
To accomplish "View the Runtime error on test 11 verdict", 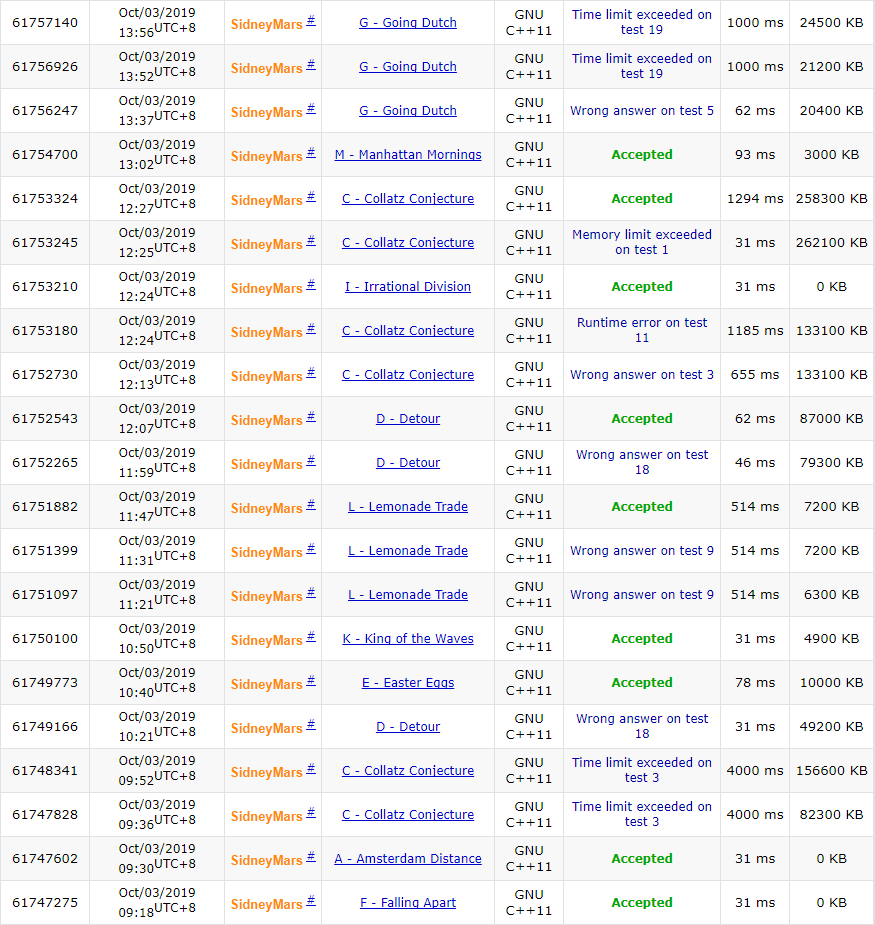I will tap(642, 330).
